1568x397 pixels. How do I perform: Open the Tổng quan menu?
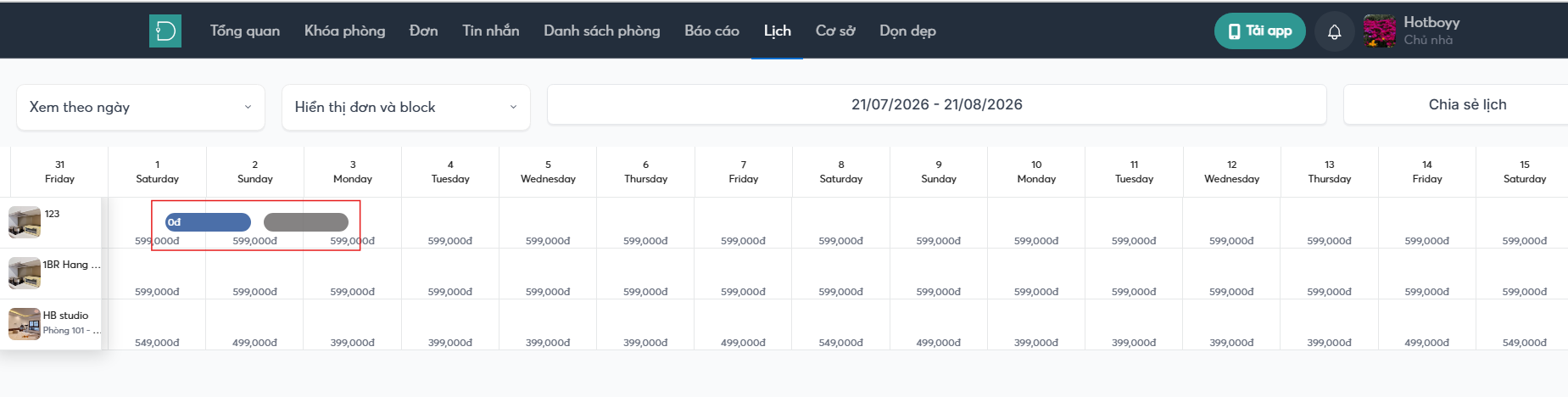pyautogui.click(x=245, y=31)
